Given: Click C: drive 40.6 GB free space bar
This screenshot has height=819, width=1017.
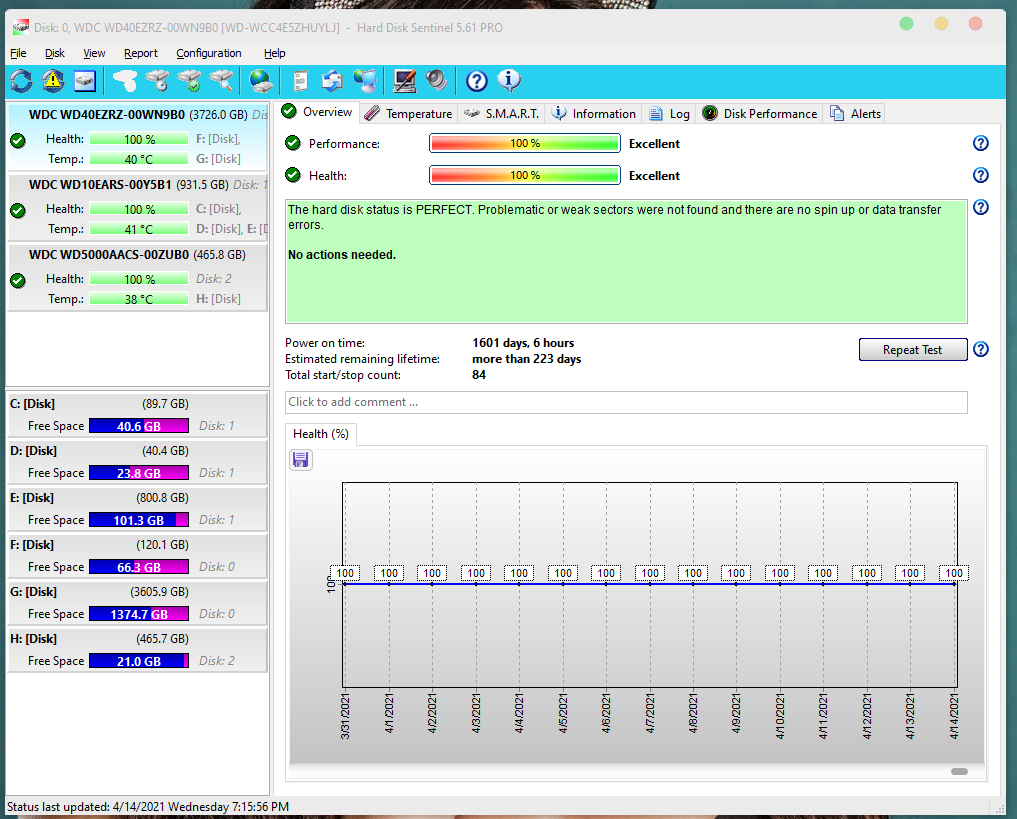Looking at the screenshot, I should (139, 426).
